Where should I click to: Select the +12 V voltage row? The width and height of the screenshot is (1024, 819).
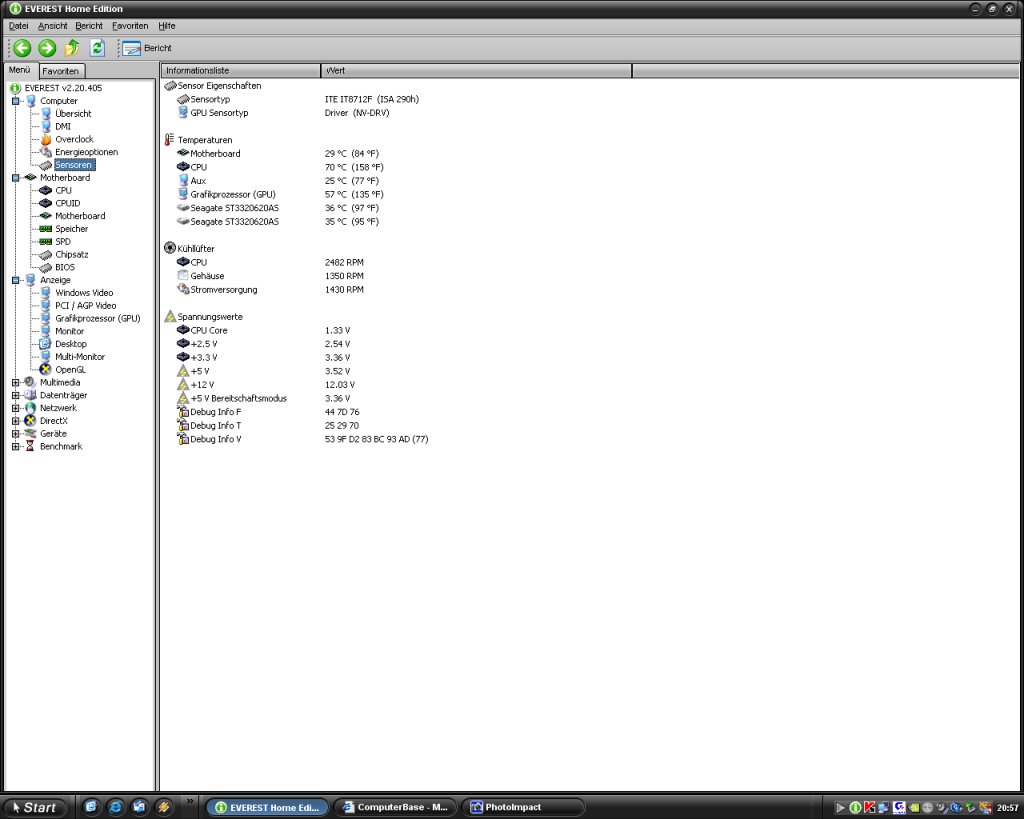(x=266, y=385)
